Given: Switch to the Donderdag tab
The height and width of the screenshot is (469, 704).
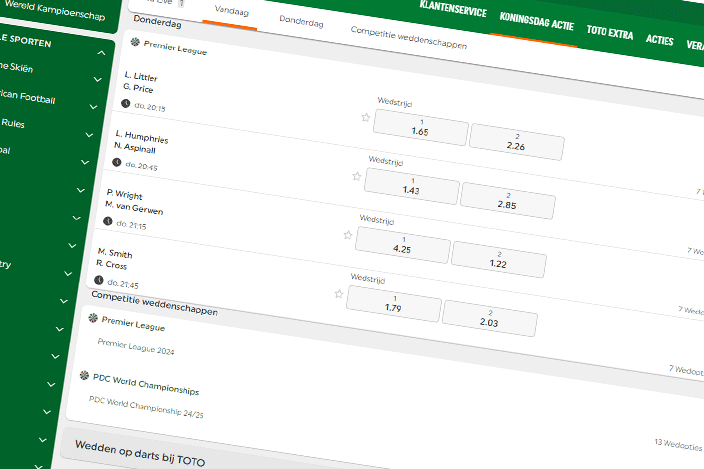Looking at the screenshot, I should (301, 21).
